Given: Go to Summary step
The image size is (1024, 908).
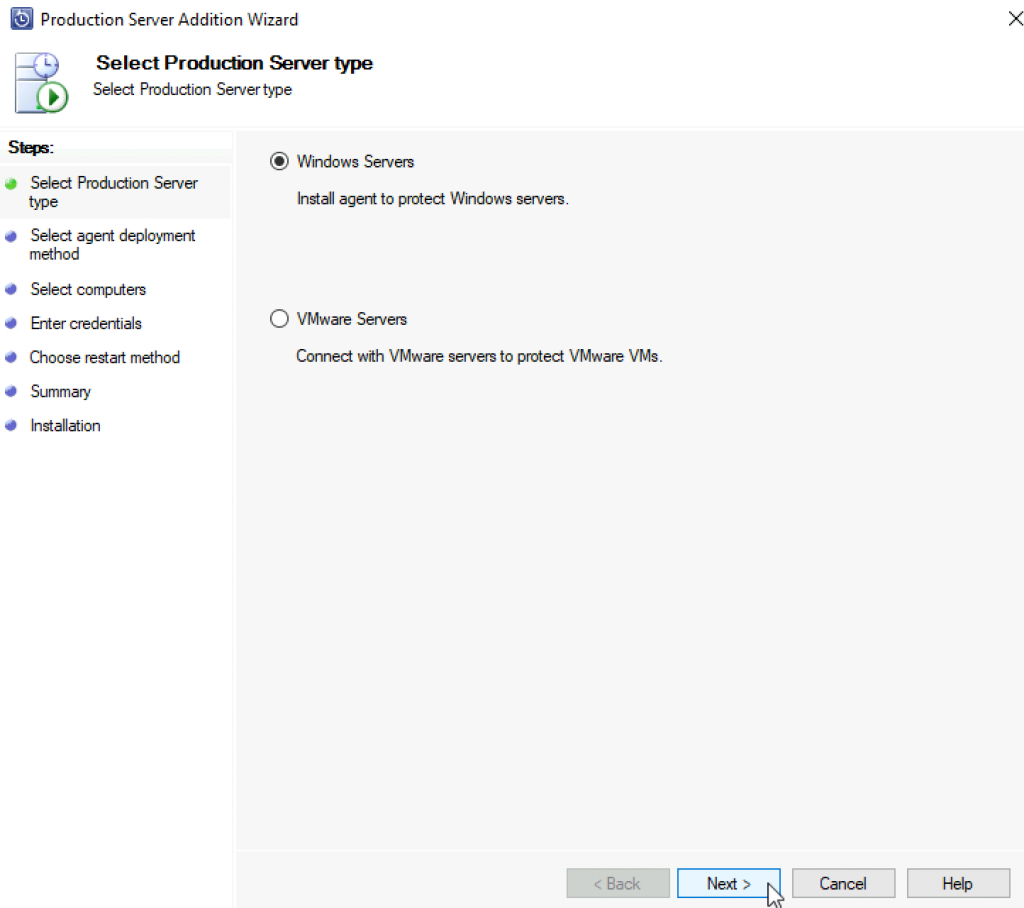Looking at the screenshot, I should (61, 391).
